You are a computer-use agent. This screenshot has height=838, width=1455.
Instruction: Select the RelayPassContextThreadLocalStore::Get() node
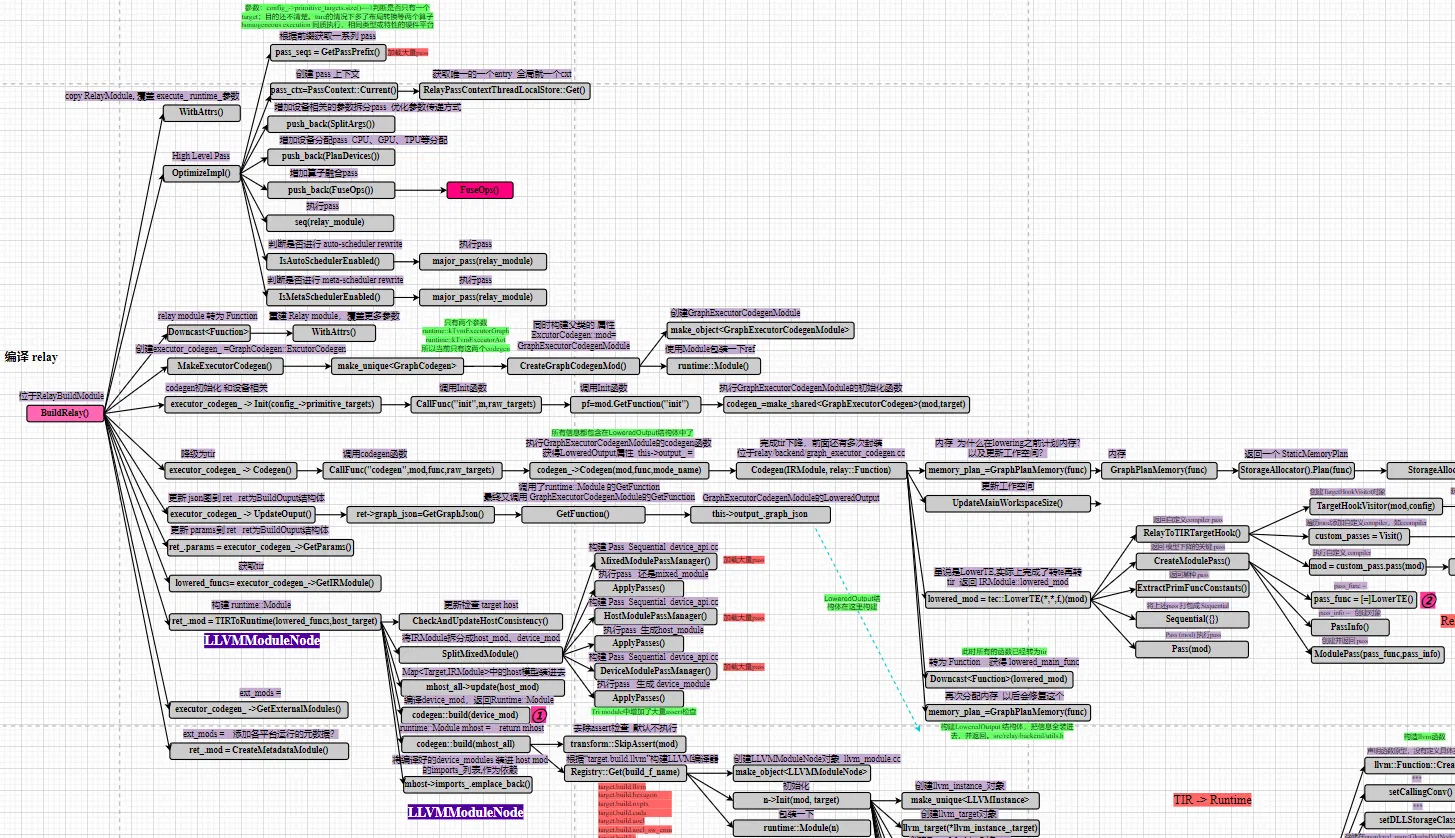[506, 91]
